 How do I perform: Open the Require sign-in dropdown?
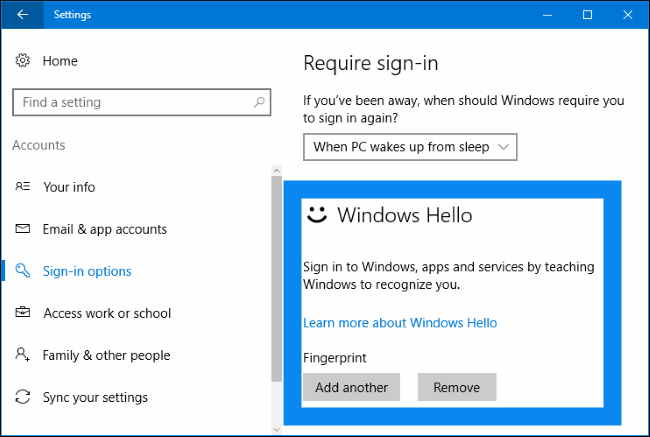coord(411,147)
